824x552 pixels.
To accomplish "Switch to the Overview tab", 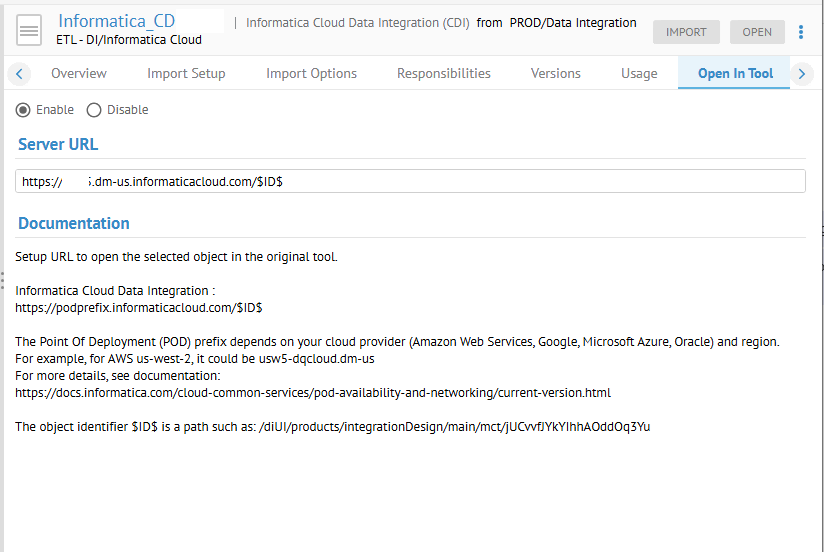I will click(79, 73).
